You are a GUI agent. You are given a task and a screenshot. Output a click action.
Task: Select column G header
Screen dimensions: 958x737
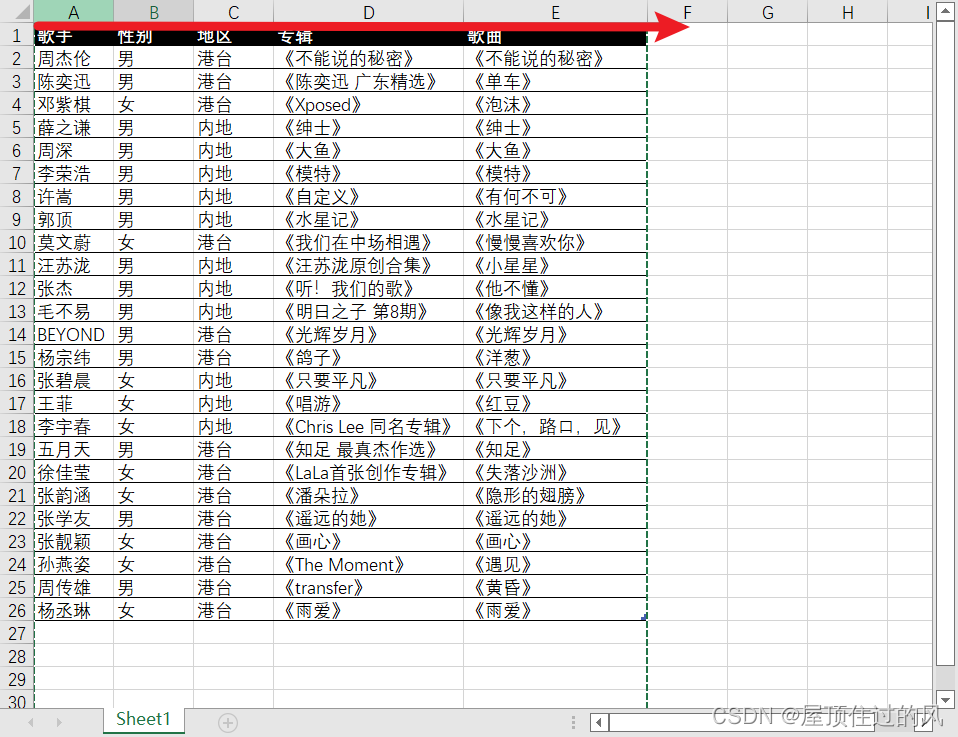[767, 12]
